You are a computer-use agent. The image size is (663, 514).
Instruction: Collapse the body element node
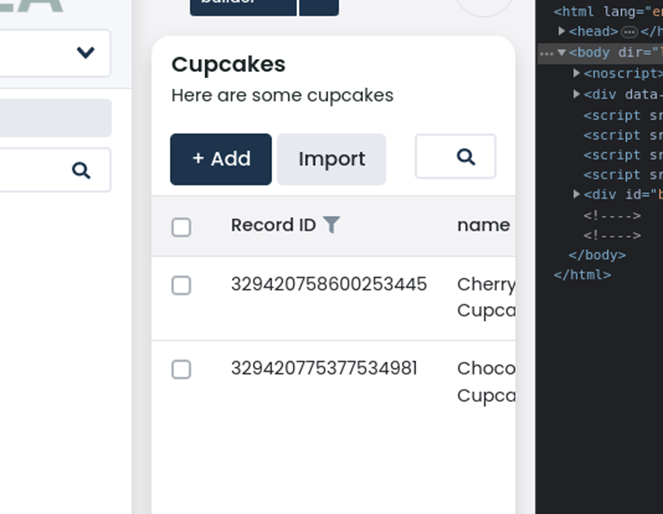[562, 52]
